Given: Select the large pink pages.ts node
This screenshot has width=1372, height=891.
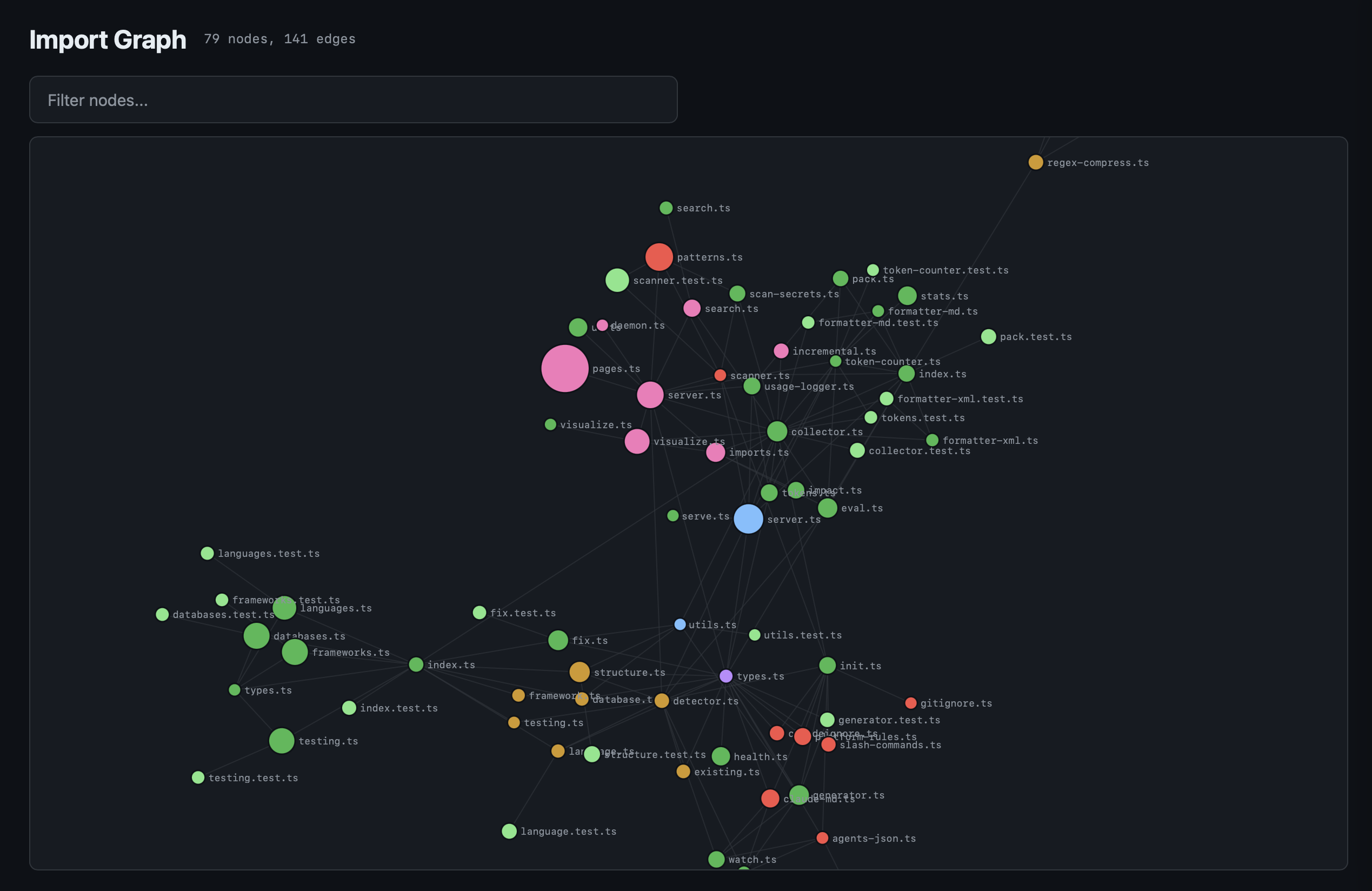Looking at the screenshot, I should pyautogui.click(x=564, y=368).
